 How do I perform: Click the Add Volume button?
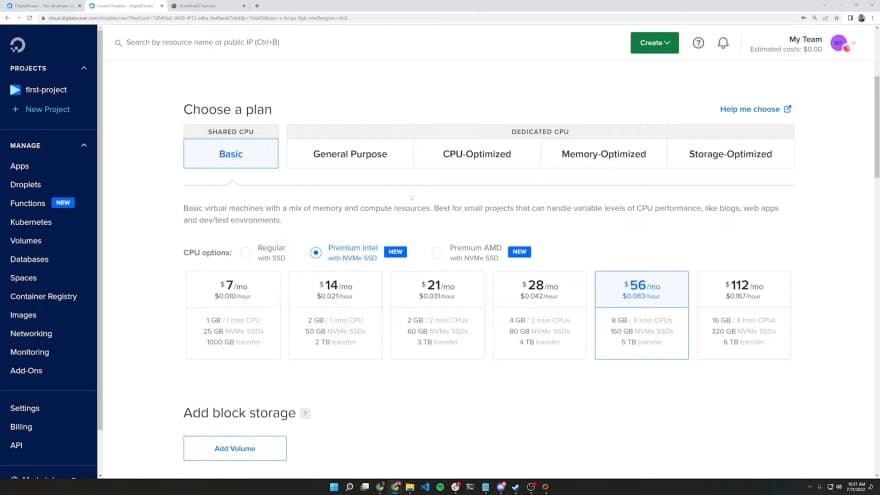click(x=235, y=448)
